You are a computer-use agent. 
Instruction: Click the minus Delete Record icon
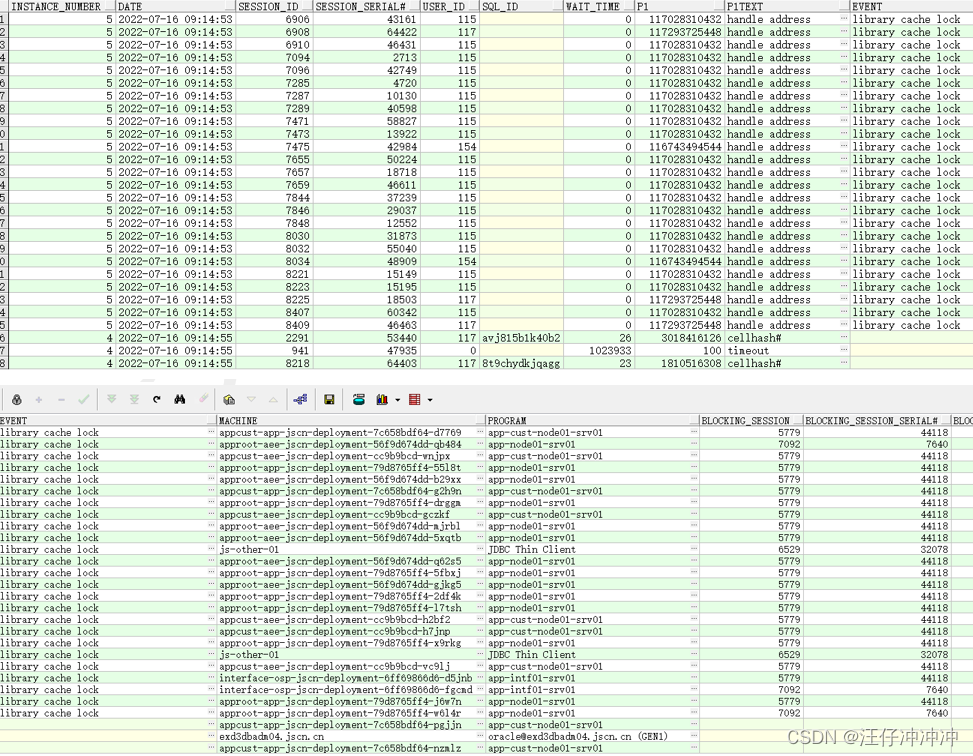coord(61,399)
